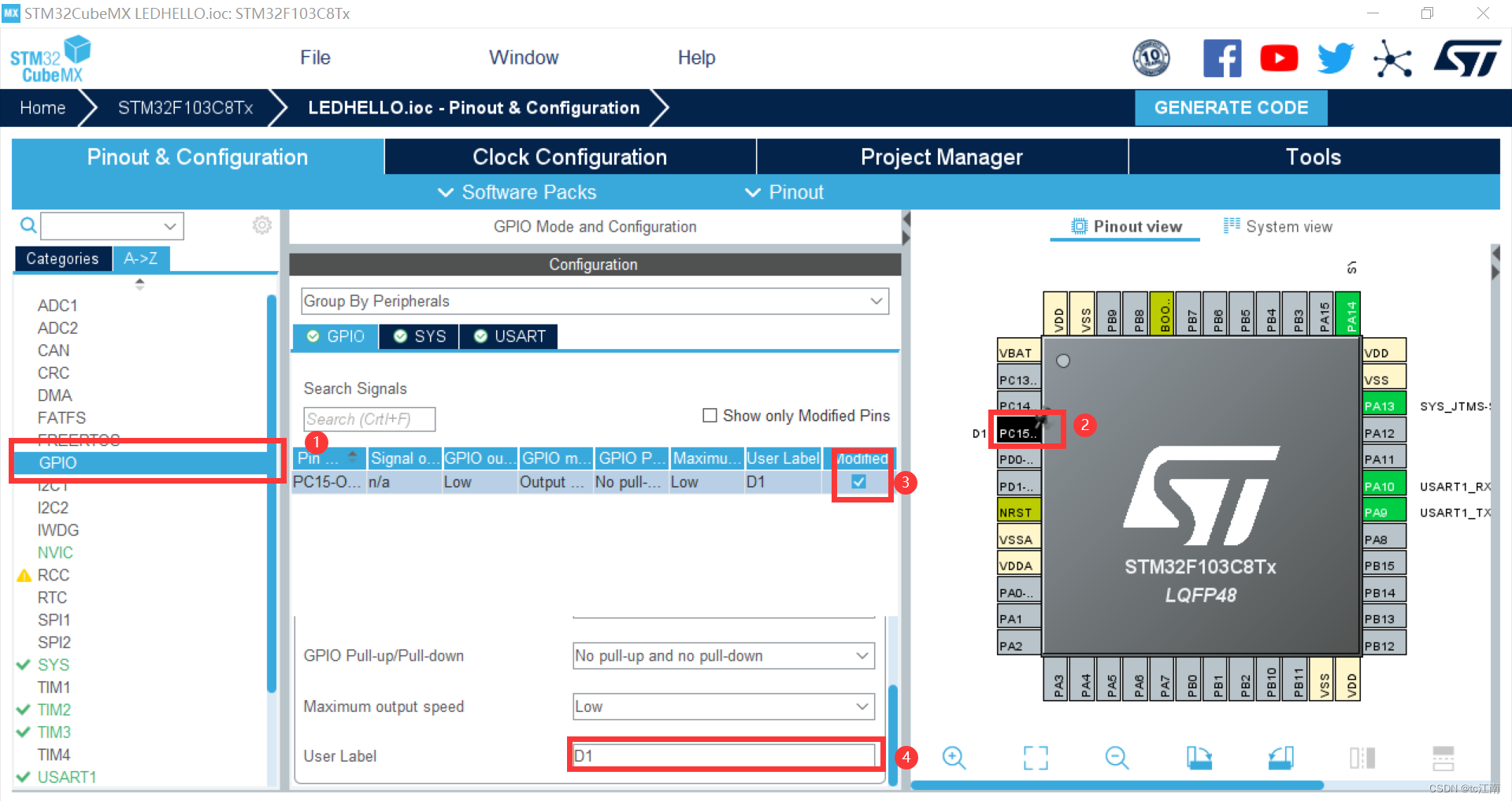The height and width of the screenshot is (801, 1512).
Task: Select USART1 in the categories list
Action: [67, 777]
